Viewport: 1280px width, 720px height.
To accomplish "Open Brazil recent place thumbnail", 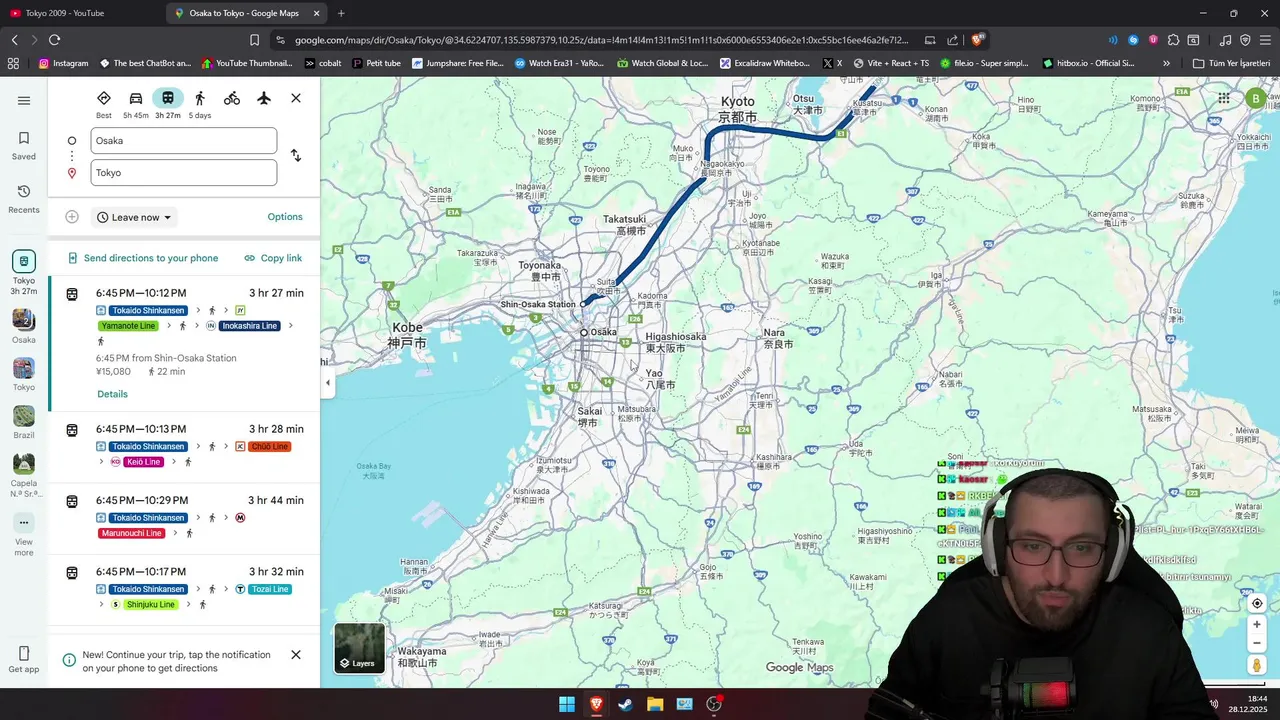I will (x=24, y=422).
